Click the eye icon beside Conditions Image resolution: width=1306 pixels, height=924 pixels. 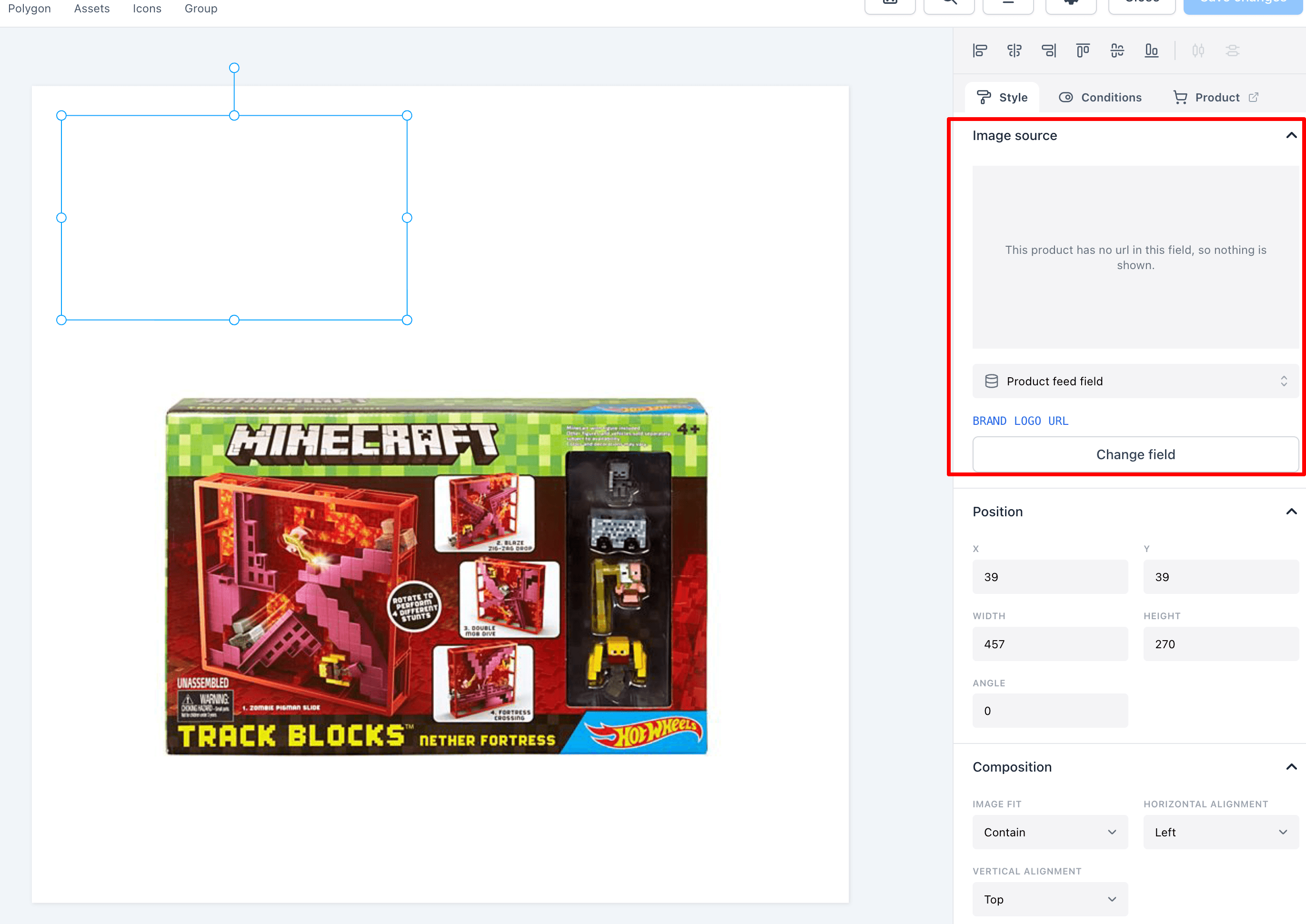coord(1066,97)
